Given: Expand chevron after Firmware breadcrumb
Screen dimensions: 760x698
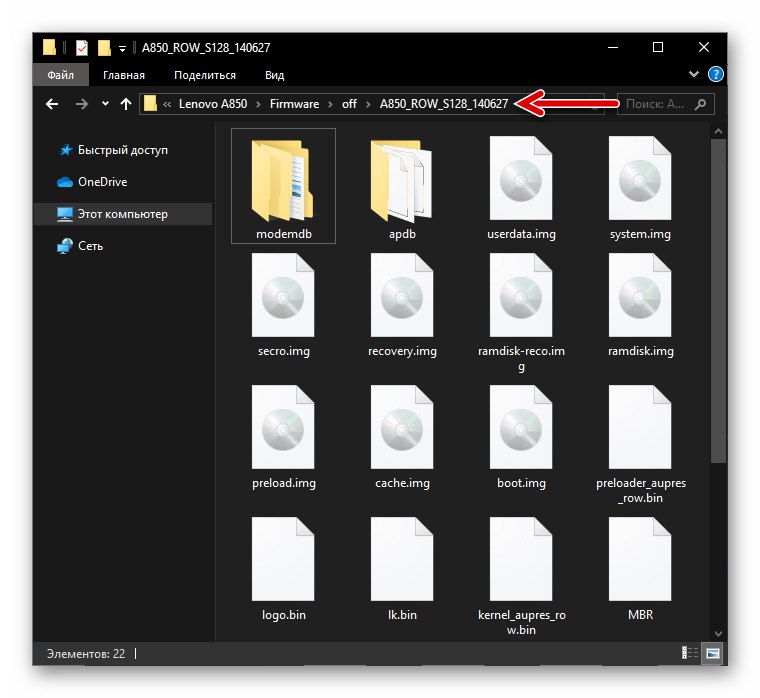Looking at the screenshot, I should click(x=330, y=104).
